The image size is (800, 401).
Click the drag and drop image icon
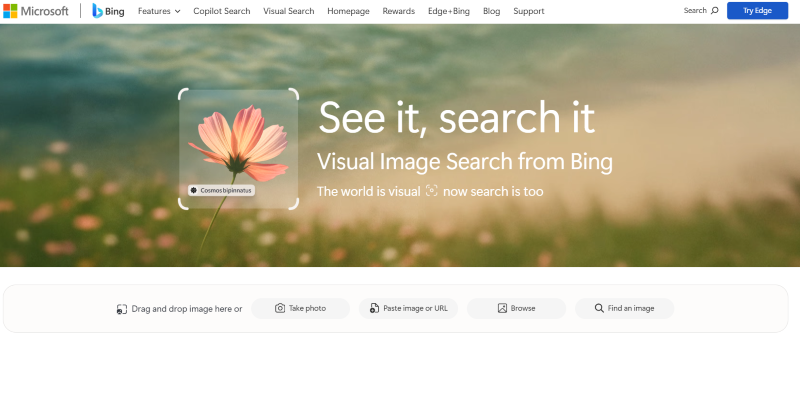click(121, 309)
